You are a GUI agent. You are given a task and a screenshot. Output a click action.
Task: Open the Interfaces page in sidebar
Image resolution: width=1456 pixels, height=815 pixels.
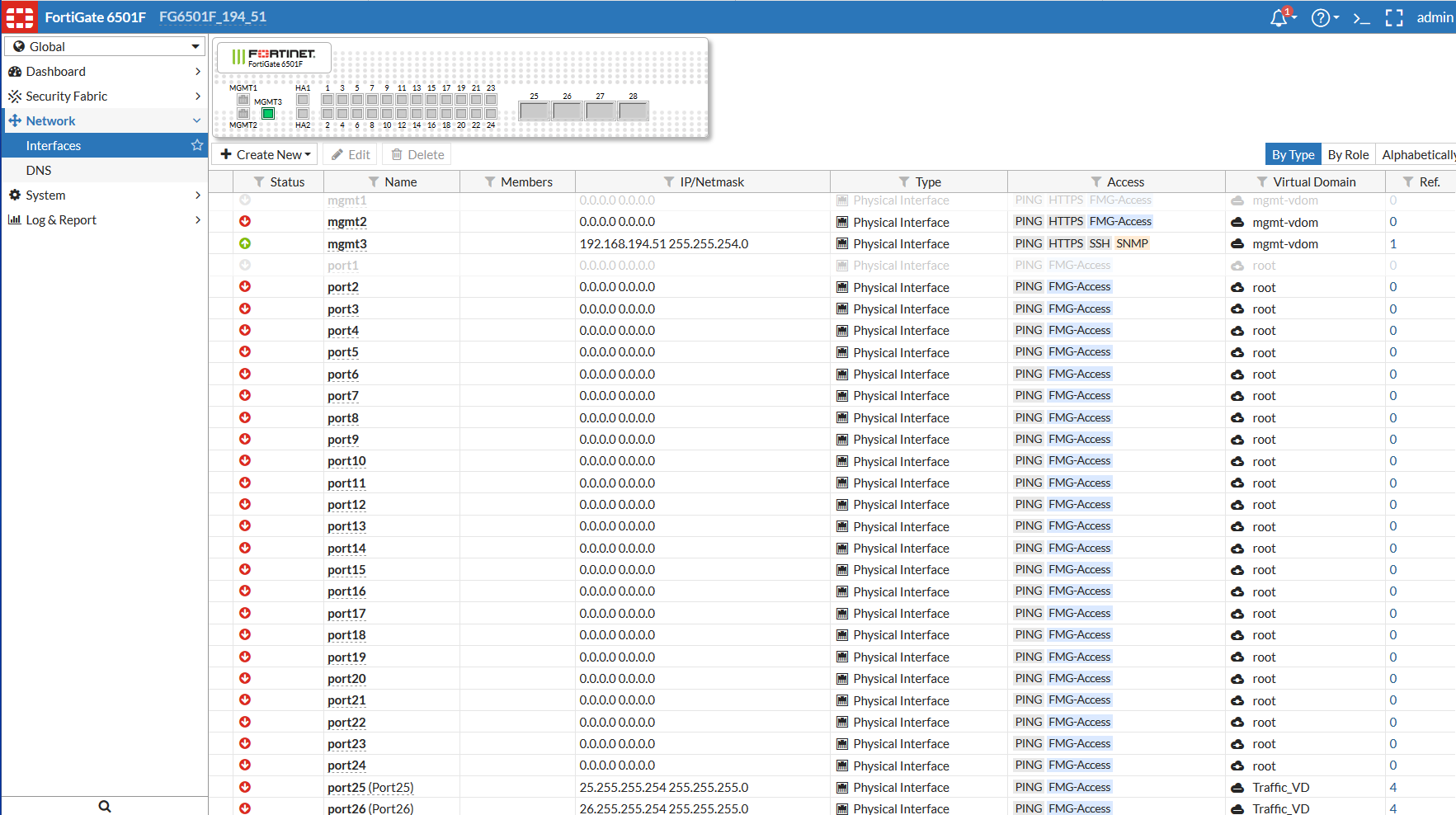tap(105, 145)
